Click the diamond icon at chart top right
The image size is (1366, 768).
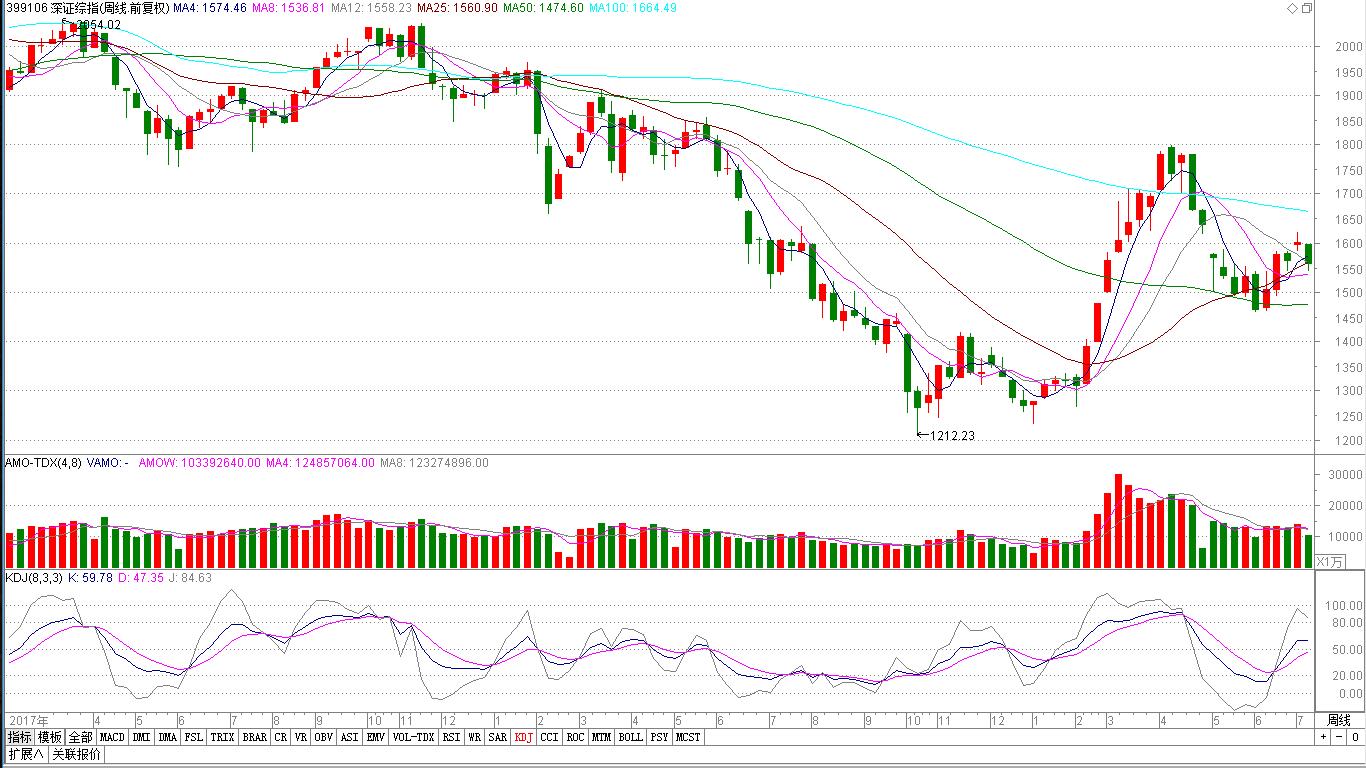(x=1292, y=8)
